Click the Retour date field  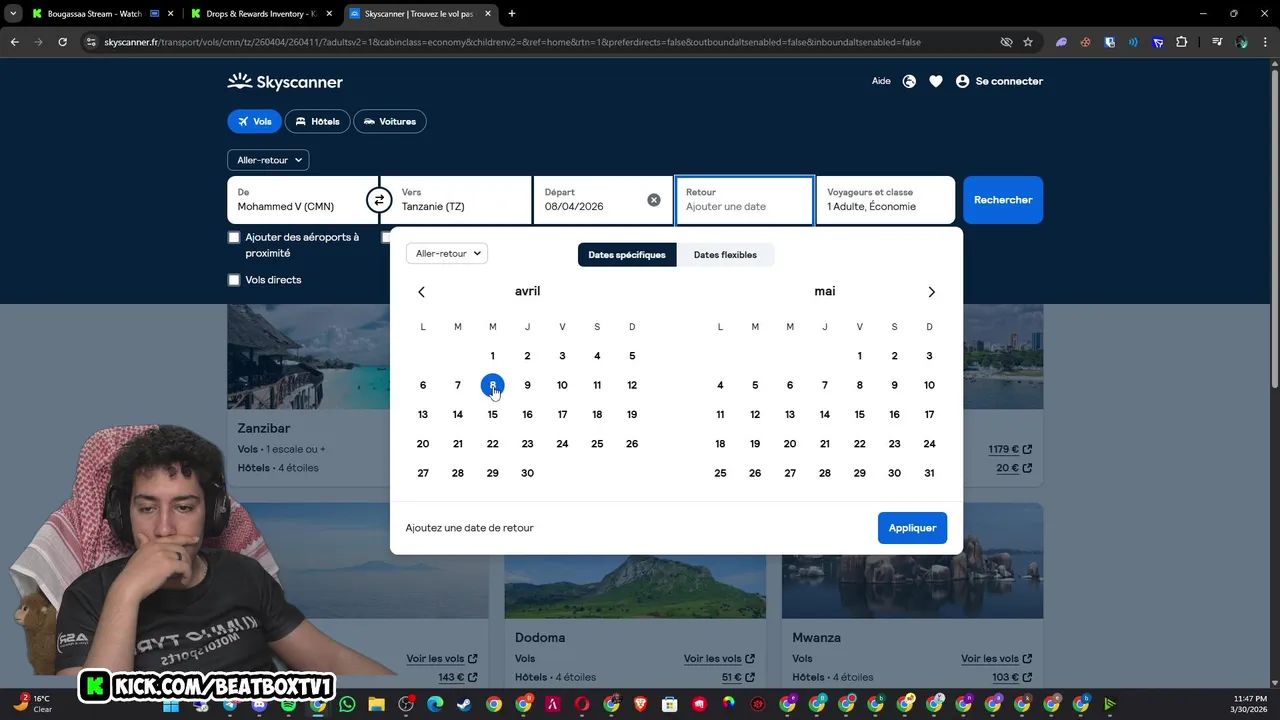point(744,200)
